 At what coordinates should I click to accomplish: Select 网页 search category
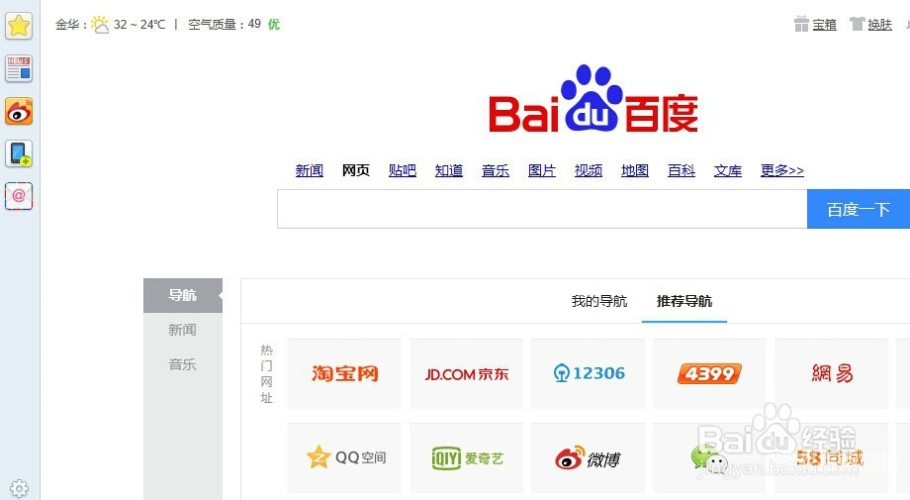tap(356, 171)
